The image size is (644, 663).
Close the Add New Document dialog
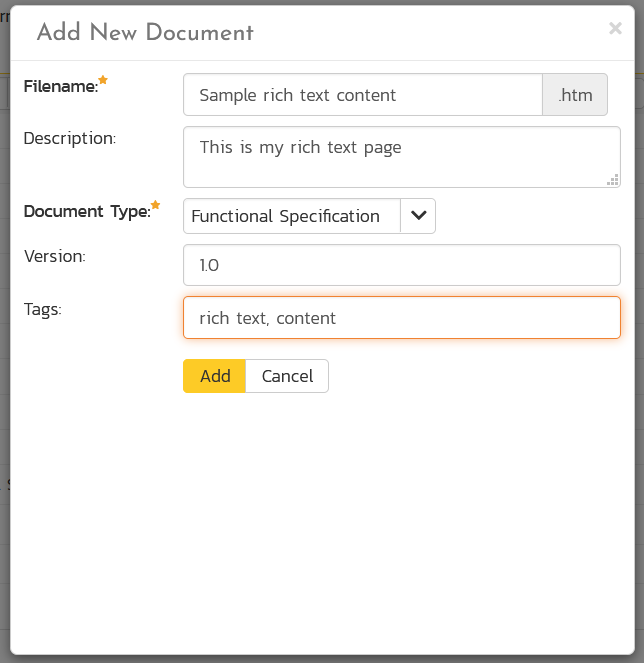coord(615,29)
